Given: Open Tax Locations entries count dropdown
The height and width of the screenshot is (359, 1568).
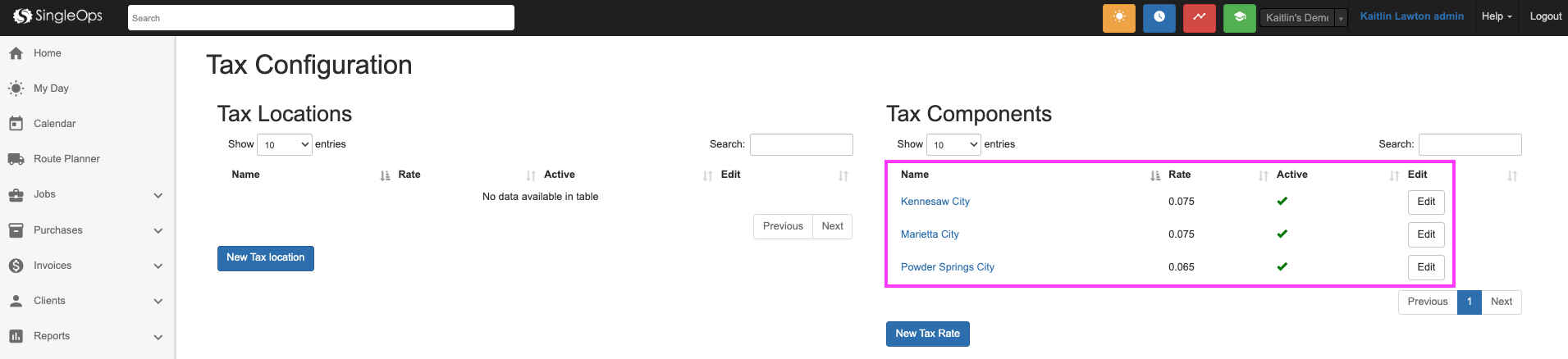Looking at the screenshot, I should tap(284, 145).
